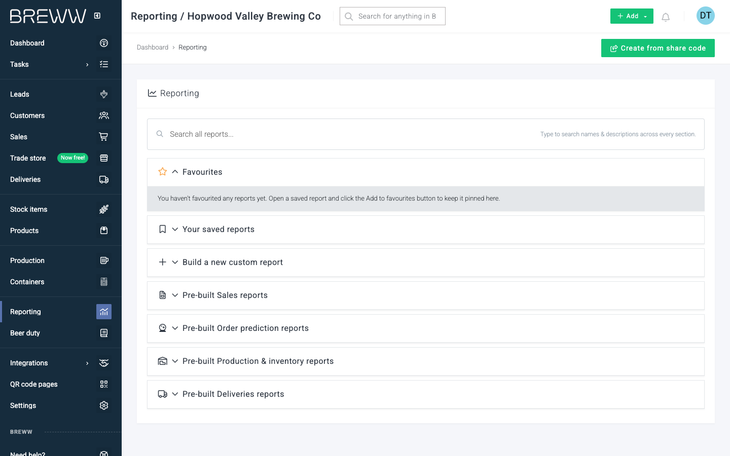Click the Reporting breadcrumb link
This screenshot has width=730, height=456.
click(x=192, y=48)
